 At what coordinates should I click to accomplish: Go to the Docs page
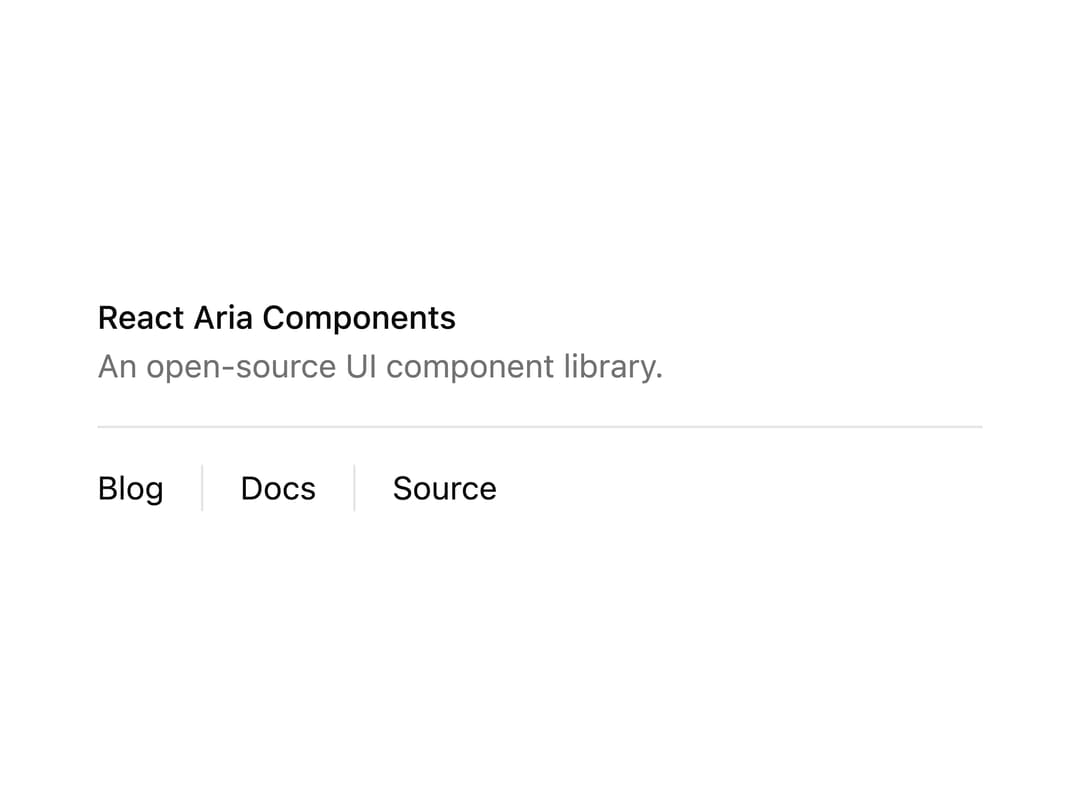[x=278, y=488]
